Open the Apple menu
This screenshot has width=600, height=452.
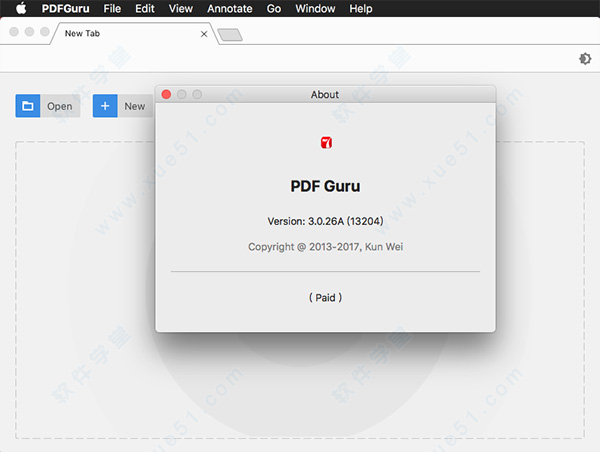[x=21, y=8]
